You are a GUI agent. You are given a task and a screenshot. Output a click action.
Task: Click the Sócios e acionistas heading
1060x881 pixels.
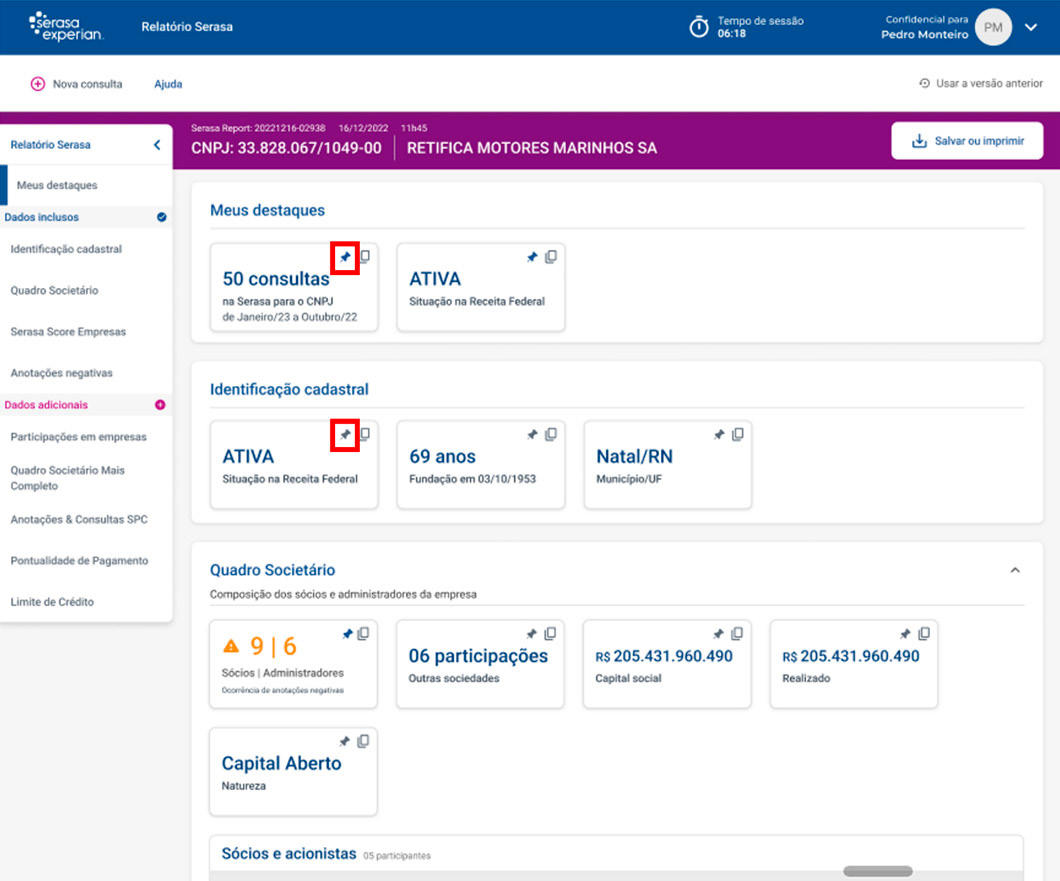tap(289, 853)
